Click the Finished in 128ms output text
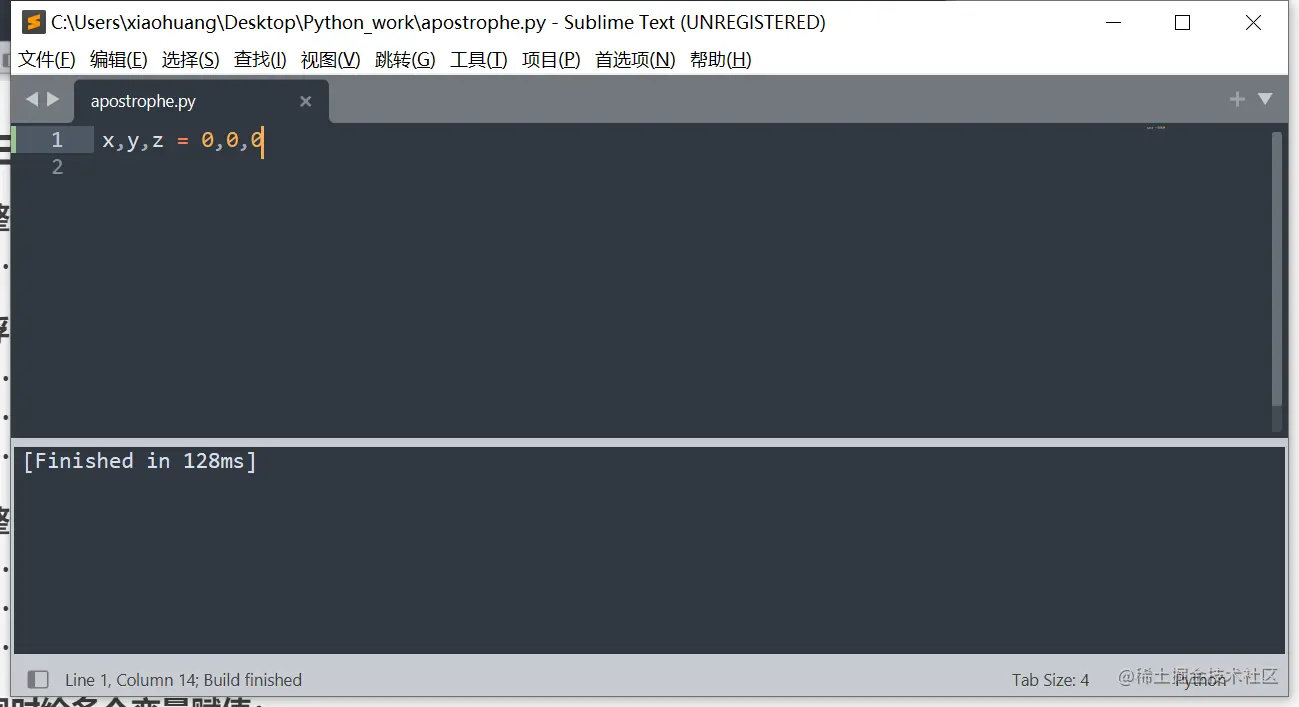 (x=140, y=461)
